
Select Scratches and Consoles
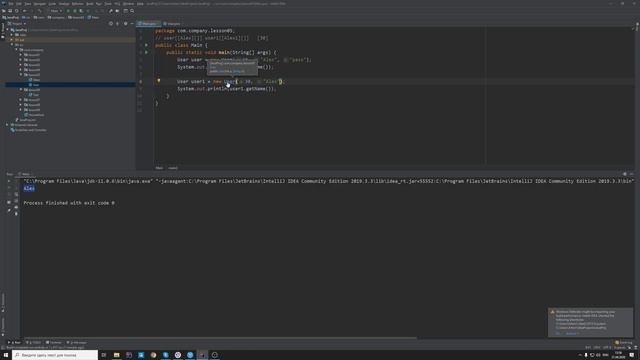pos(29,130)
